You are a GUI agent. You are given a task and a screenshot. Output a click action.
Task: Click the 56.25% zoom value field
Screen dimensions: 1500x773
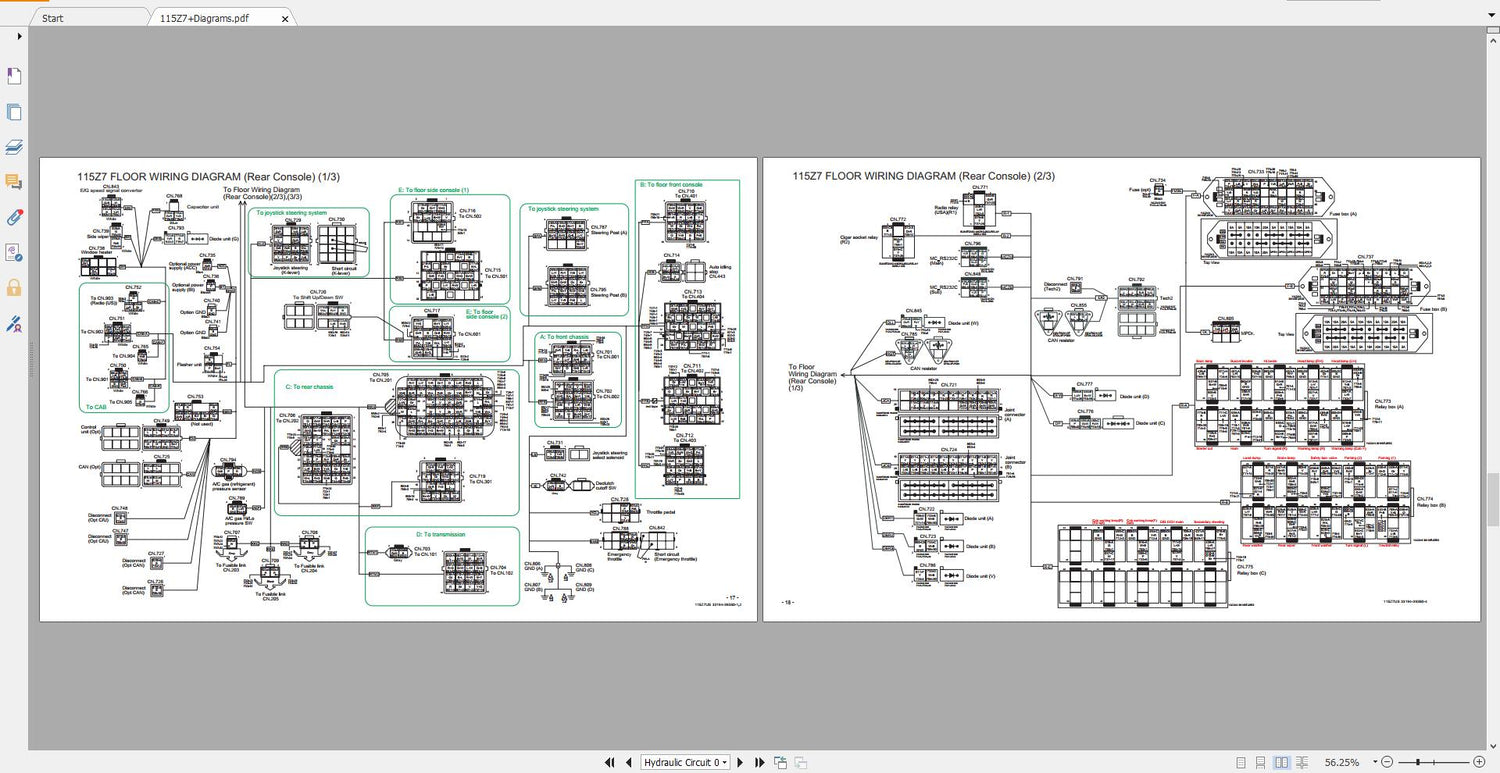[1341, 762]
